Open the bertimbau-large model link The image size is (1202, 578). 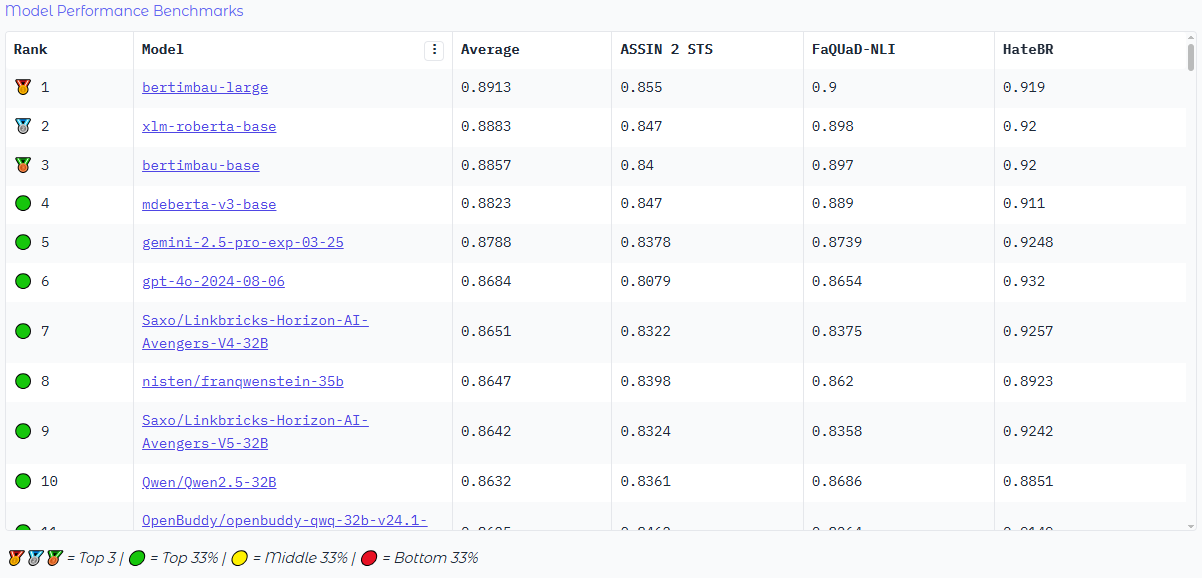[x=205, y=87]
